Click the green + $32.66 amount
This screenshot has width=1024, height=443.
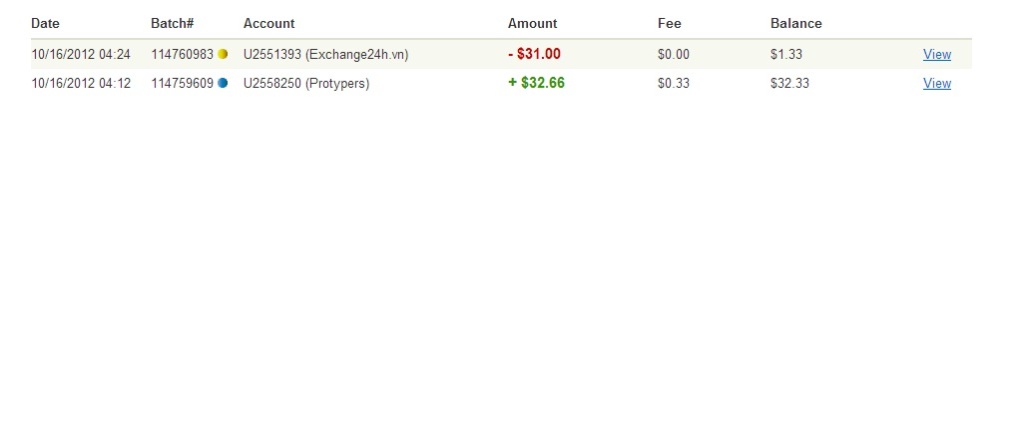click(536, 83)
